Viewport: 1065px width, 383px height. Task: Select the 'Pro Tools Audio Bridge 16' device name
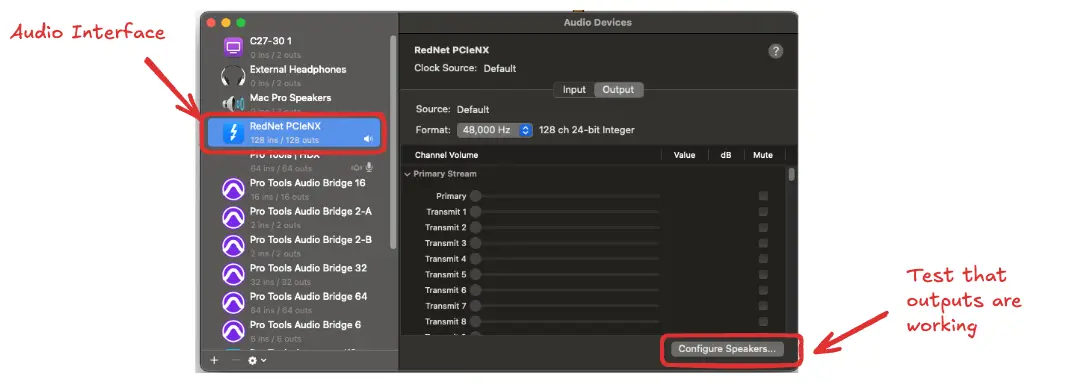click(x=308, y=183)
